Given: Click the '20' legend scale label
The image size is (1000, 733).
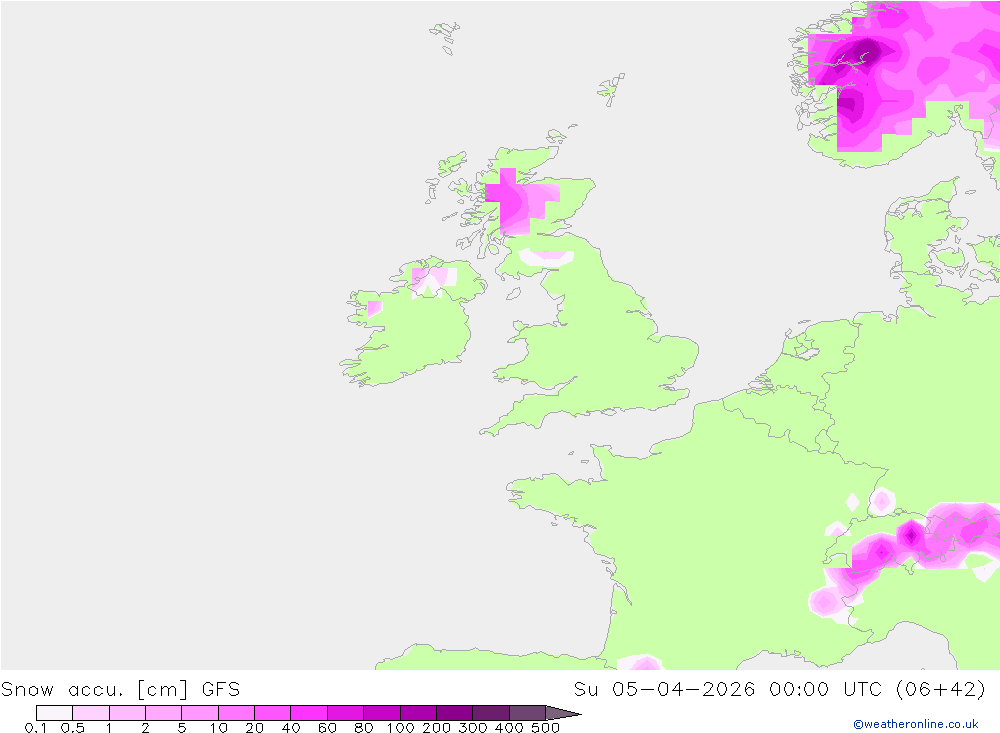Looking at the screenshot, I should coord(254,727).
